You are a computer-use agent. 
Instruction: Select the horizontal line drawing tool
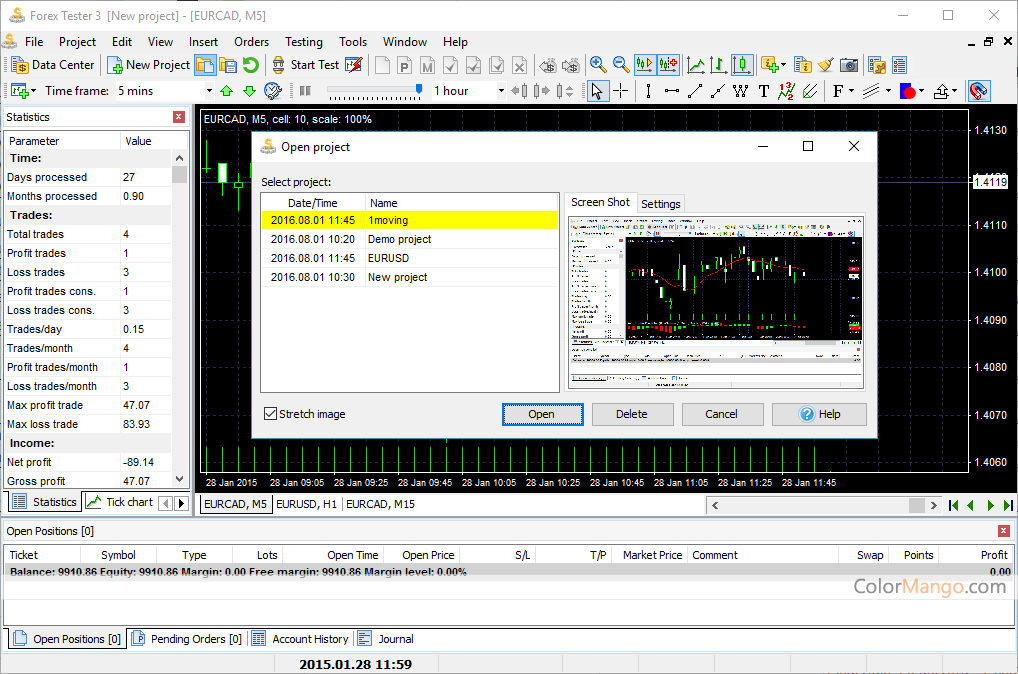[672, 91]
